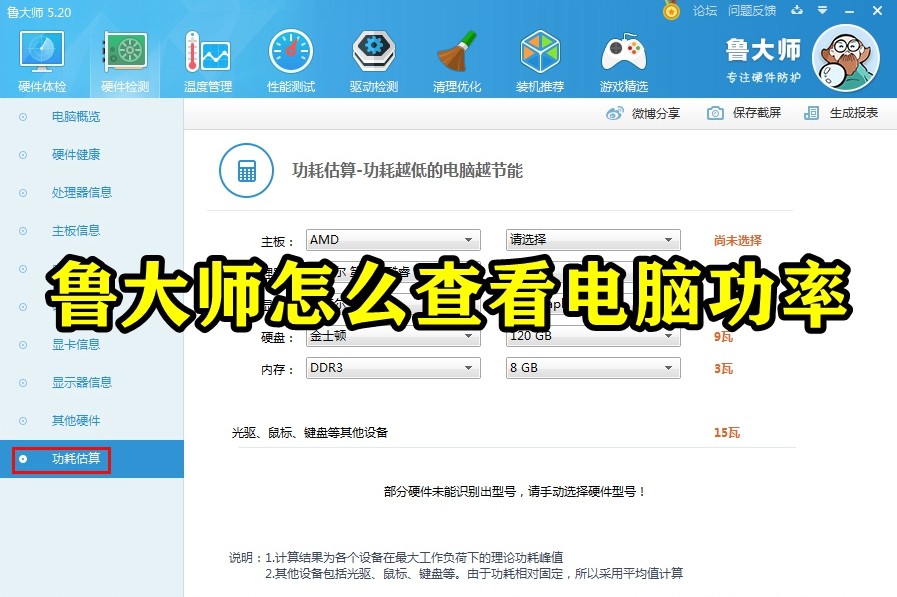Select 处理器信息 in the sidebar

coord(82,193)
